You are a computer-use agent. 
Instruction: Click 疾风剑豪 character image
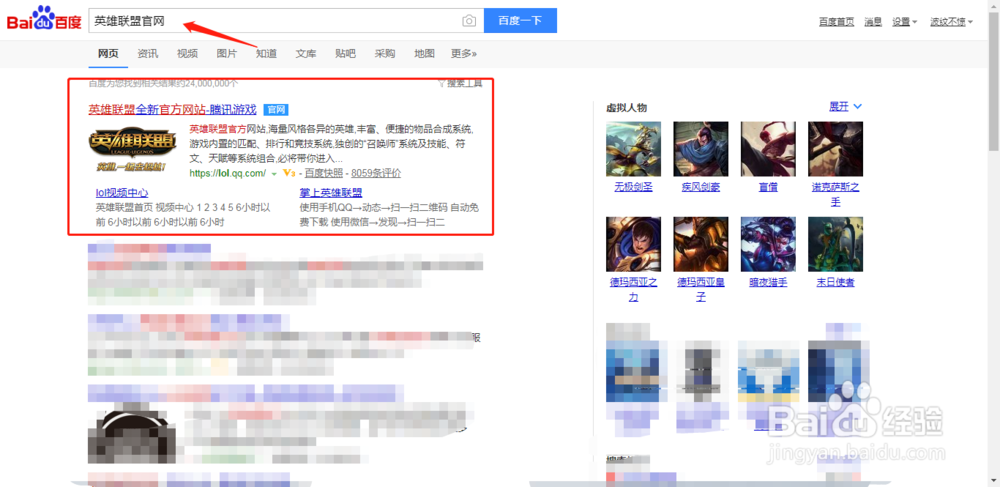point(701,149)
